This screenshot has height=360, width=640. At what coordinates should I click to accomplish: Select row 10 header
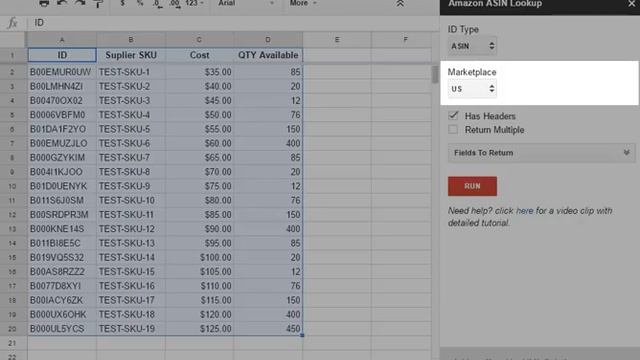[x=12, y=186]
